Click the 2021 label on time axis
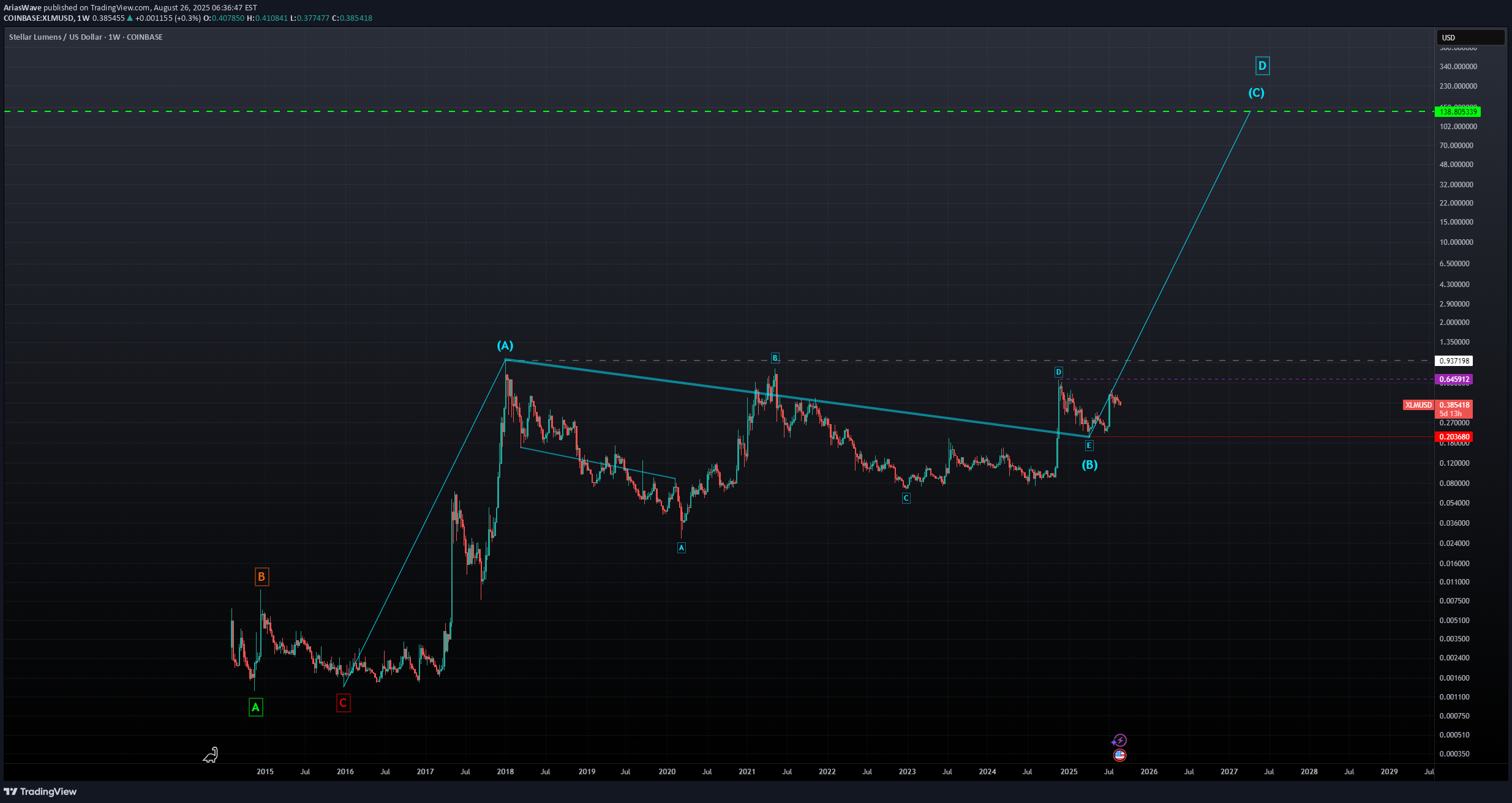Viewport: 1512px width, 803px height. click(747, 772)
